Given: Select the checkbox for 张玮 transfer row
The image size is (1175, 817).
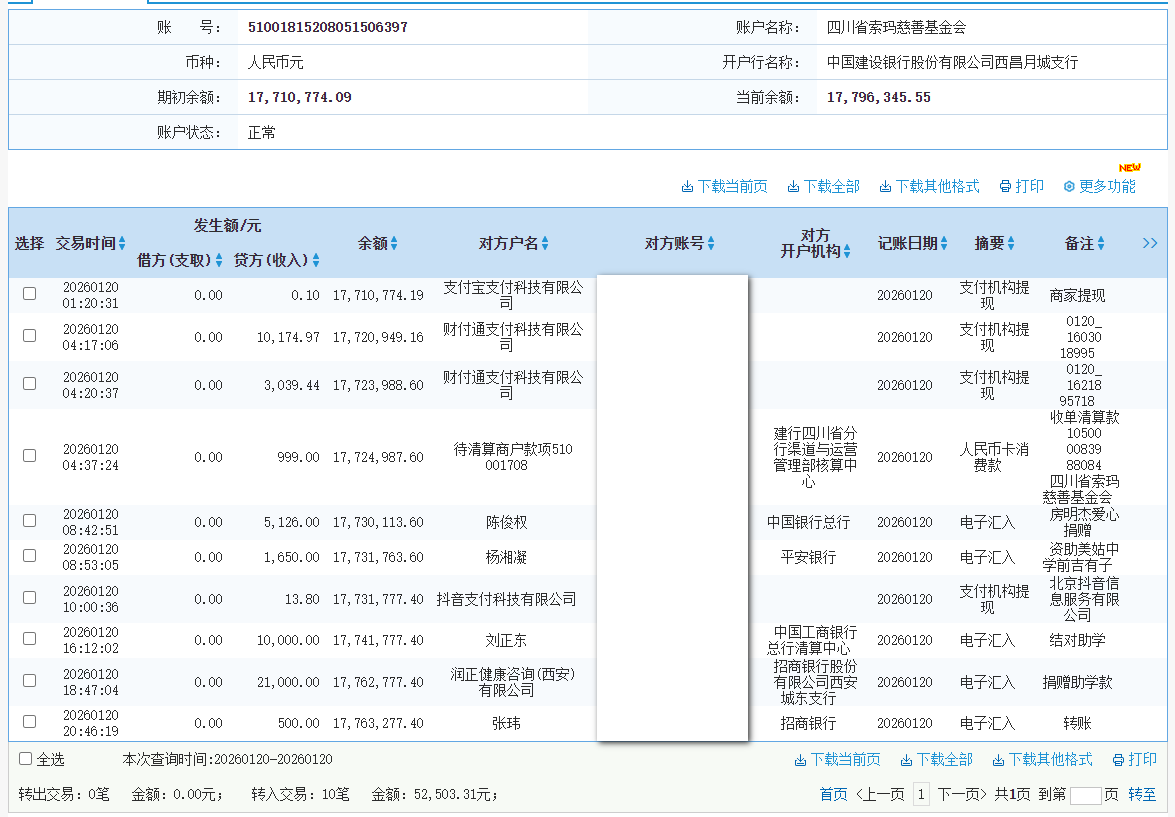Looking at the screenshot, I should click(x=29, y=722).
